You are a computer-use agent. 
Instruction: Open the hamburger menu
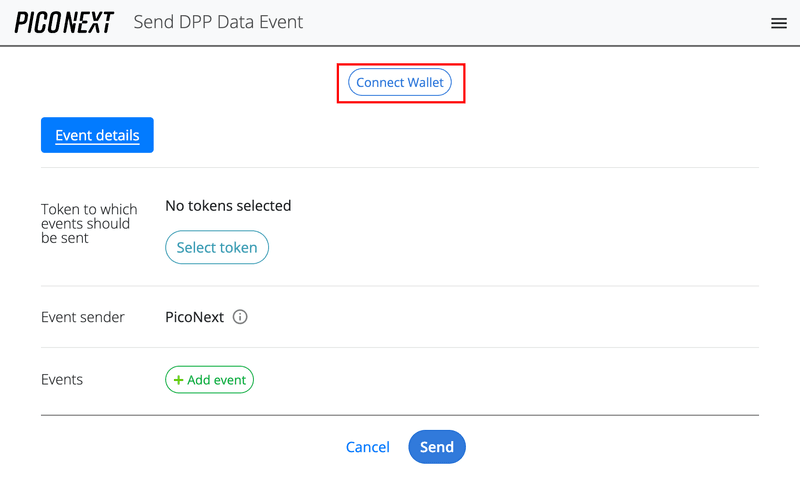[x=779, y=23]
